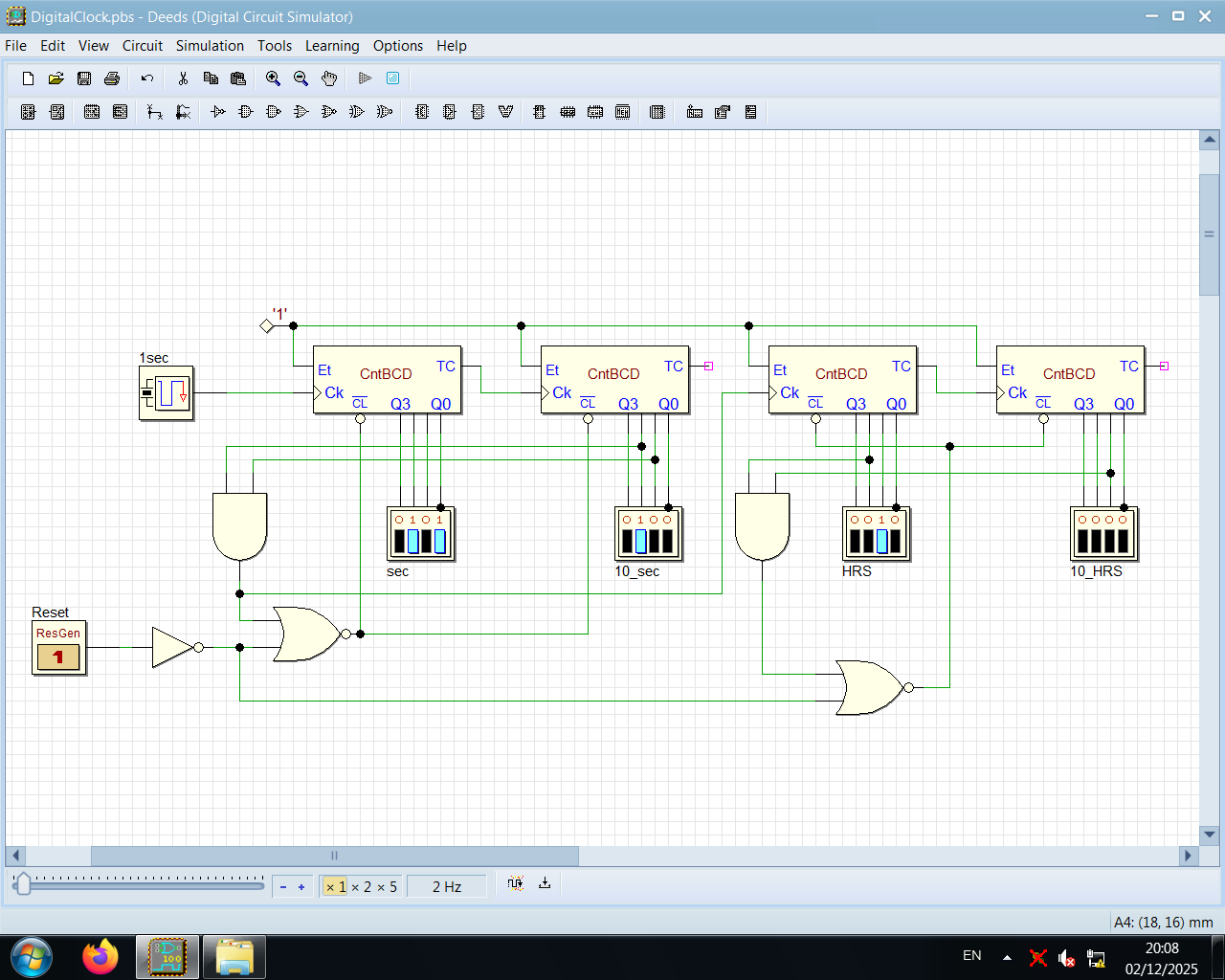This screenshot has height=980, width=1225.
Task: Activate the hand pan tool
Action: click(x=329, y=78)
